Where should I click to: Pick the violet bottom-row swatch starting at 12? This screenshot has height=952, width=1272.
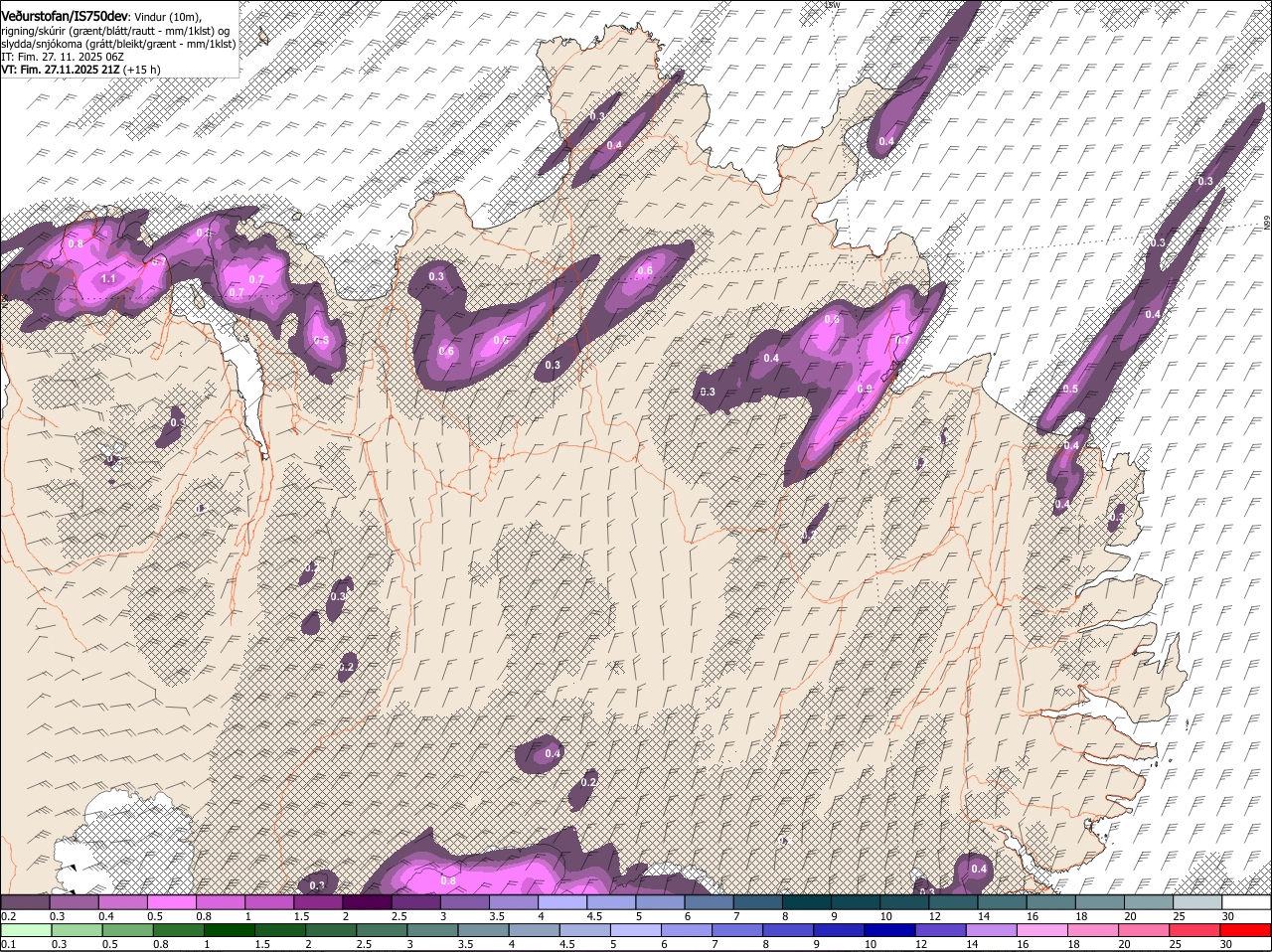click(941, 930)
